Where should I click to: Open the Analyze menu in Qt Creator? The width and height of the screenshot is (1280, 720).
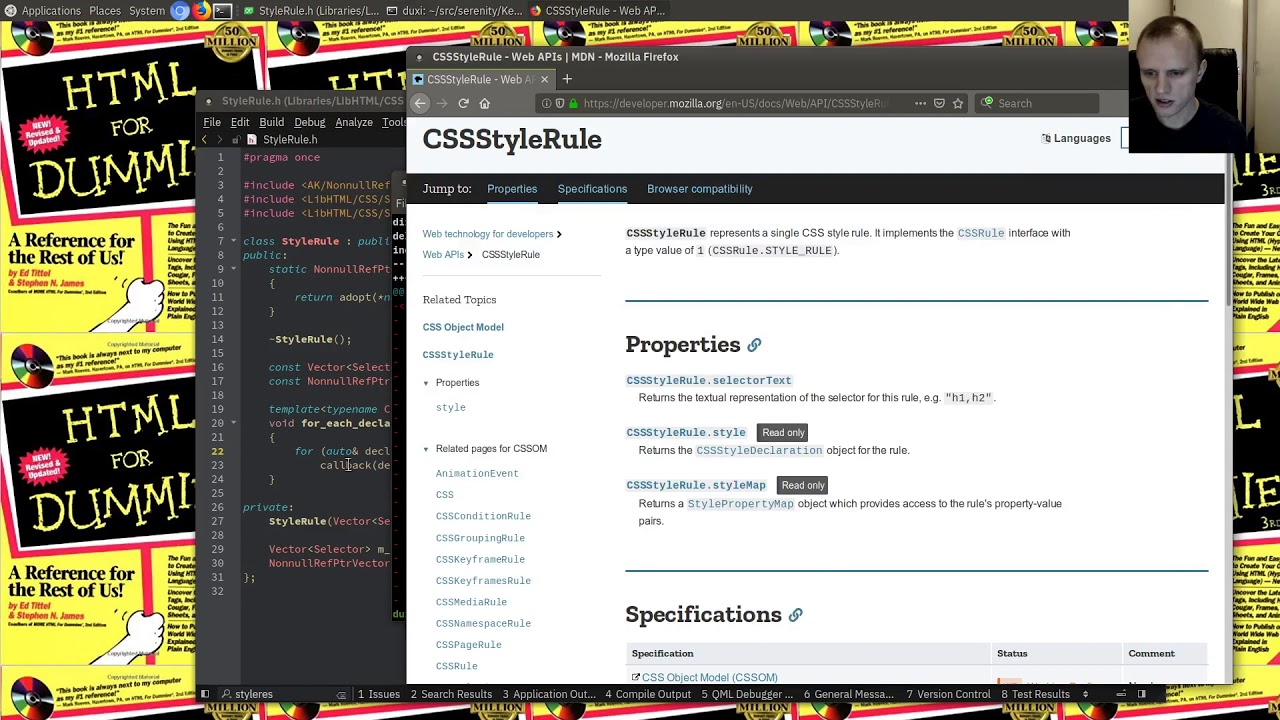(354, 122)
